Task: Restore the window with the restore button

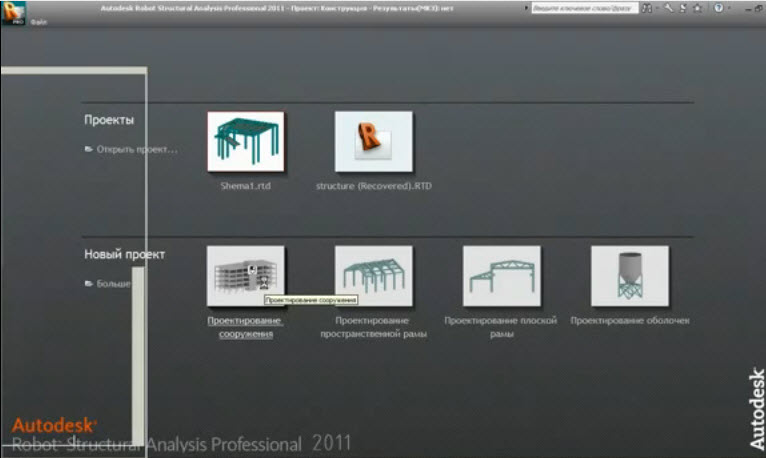Action: coord(759,8)
